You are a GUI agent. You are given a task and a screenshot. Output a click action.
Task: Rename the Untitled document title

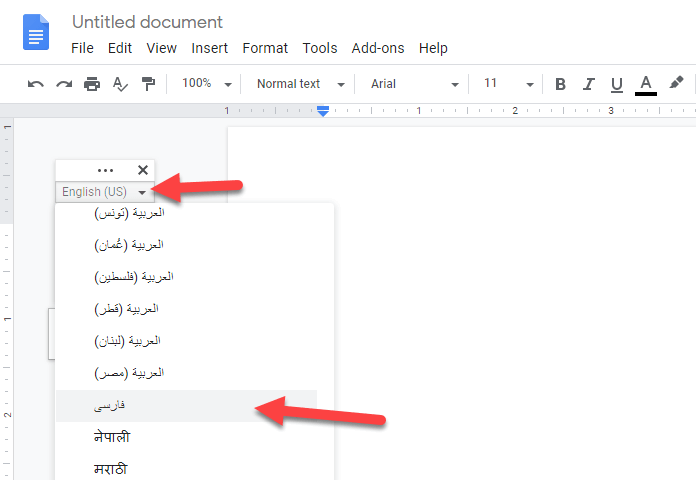click(147, 22)
